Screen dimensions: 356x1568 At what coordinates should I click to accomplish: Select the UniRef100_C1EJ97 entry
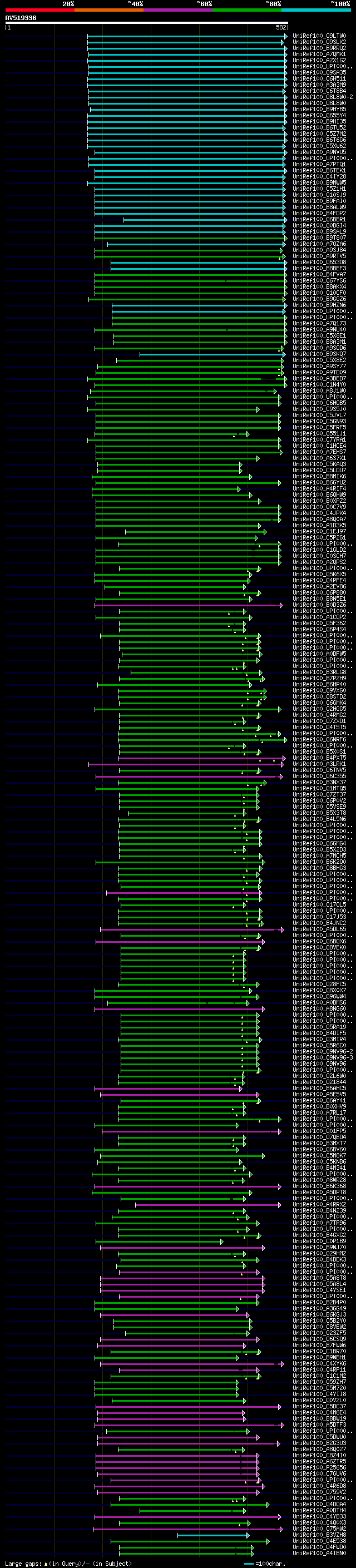[319, 532]
